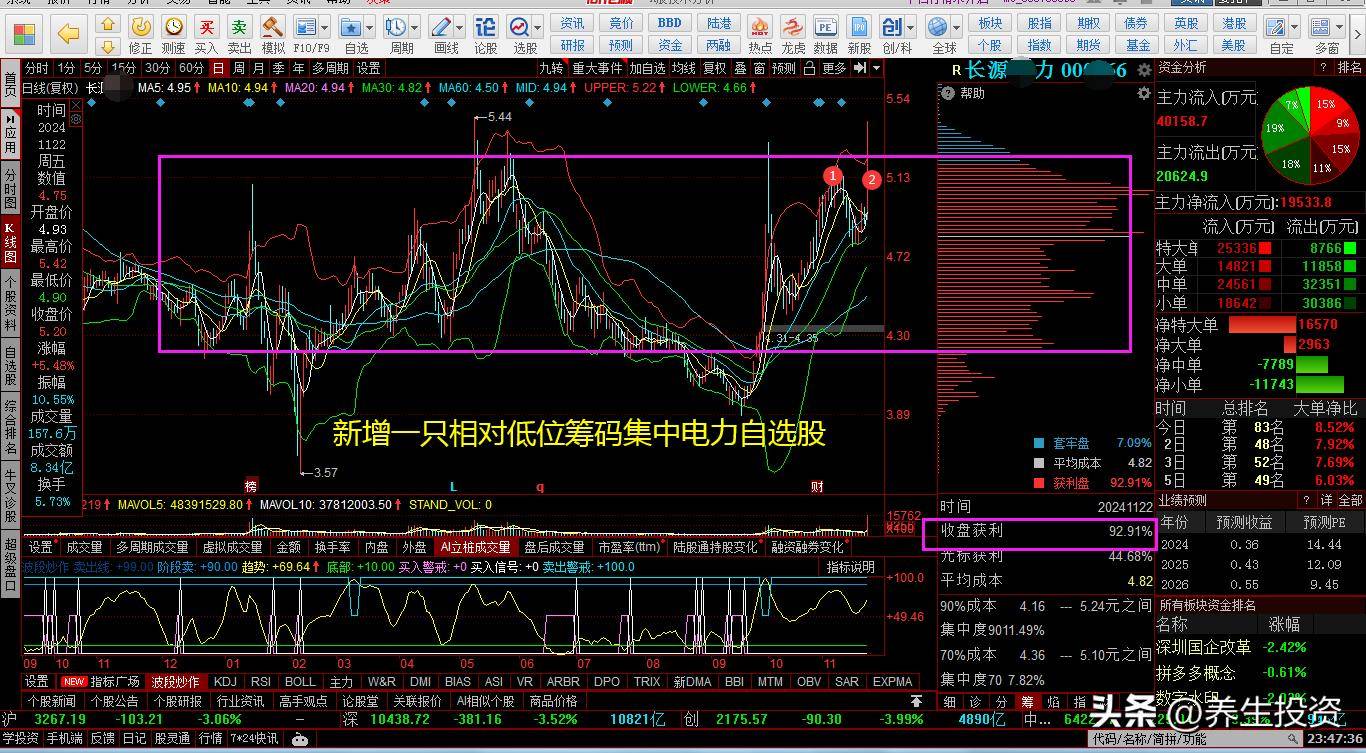The width and height of the screenshot is (1366, 753).
Task: Open the 创/科 board icon
Action: click(x=892, y=27)
